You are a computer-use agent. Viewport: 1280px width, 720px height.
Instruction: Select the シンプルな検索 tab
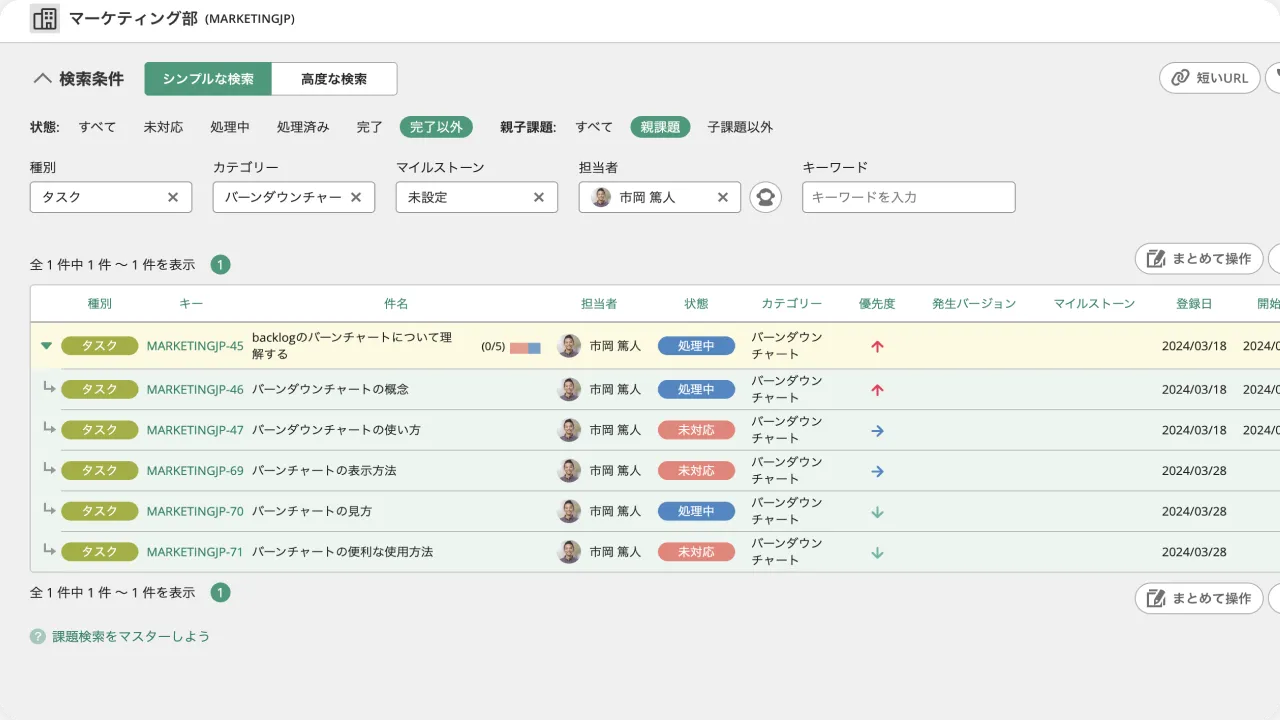click(208, 77)
